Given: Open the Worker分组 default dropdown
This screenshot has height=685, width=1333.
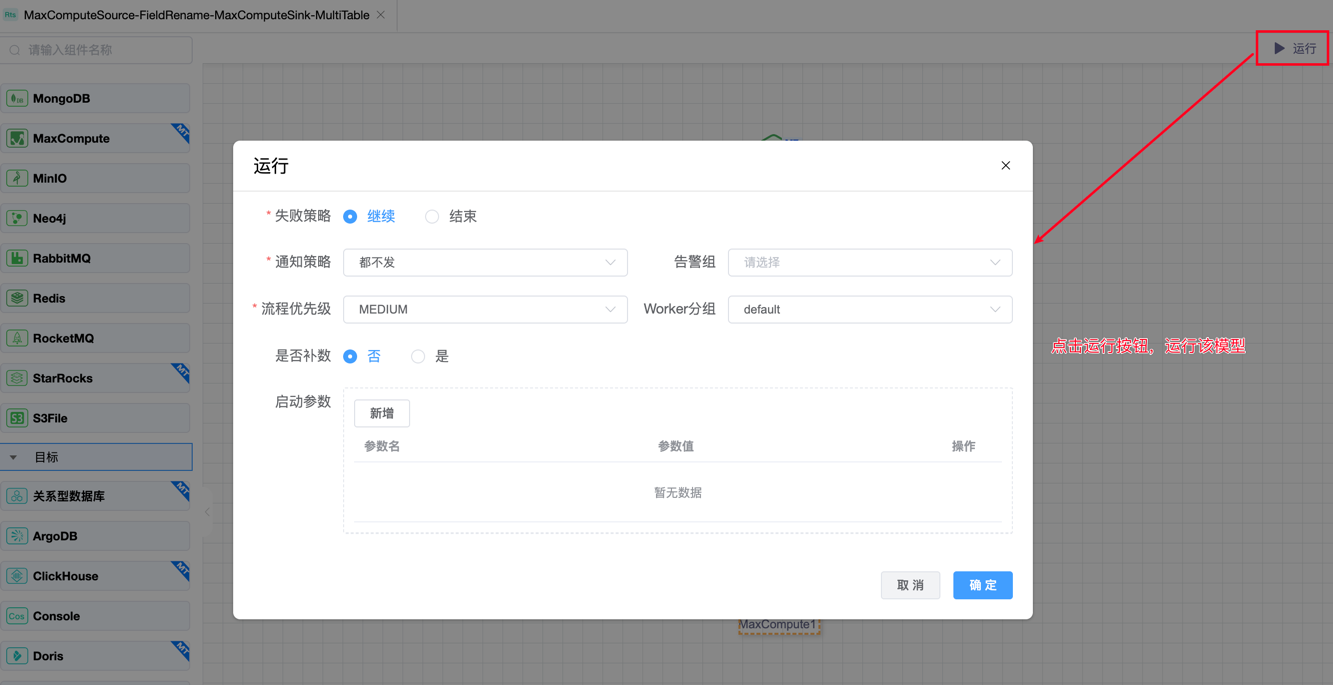Looking at the screenshot, I should tap(869, 309).
